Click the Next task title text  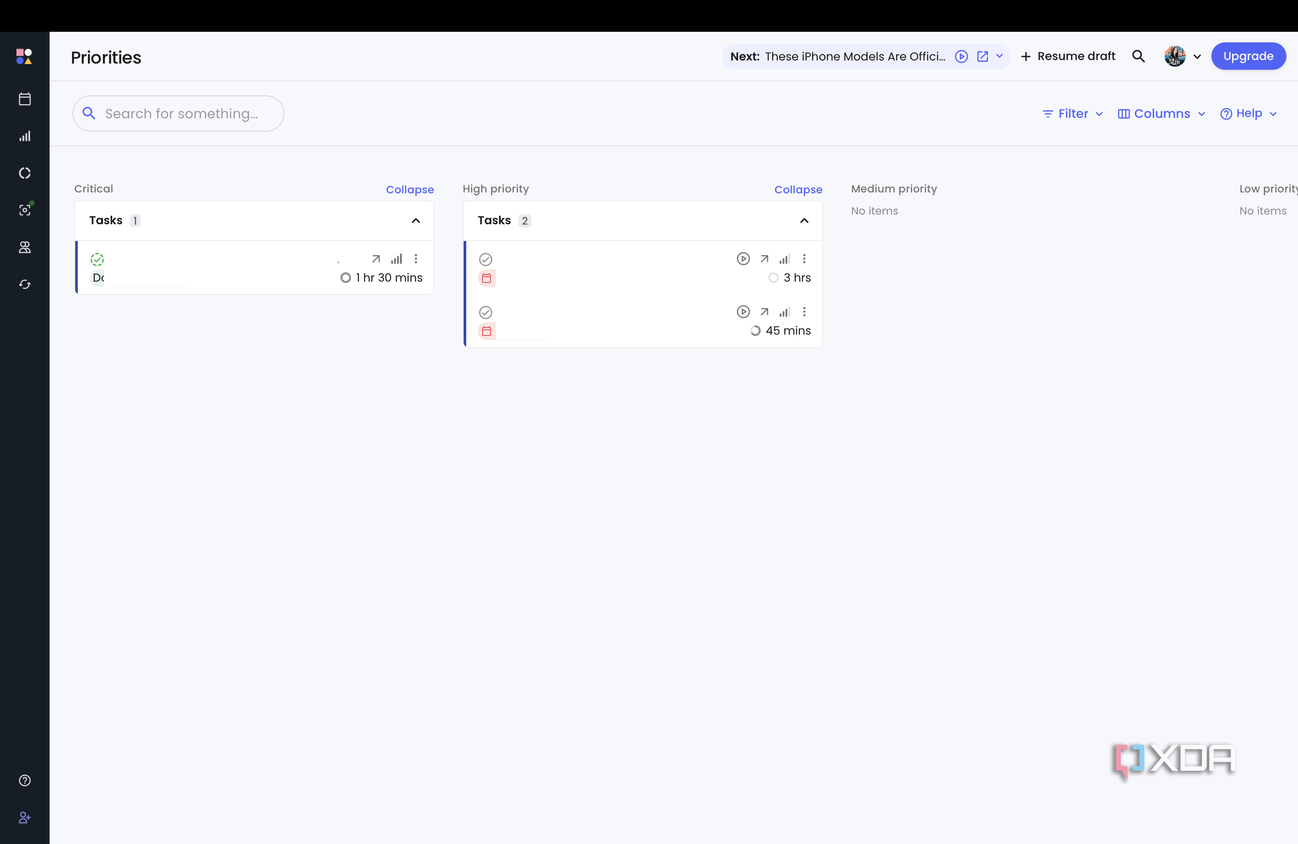855,57
